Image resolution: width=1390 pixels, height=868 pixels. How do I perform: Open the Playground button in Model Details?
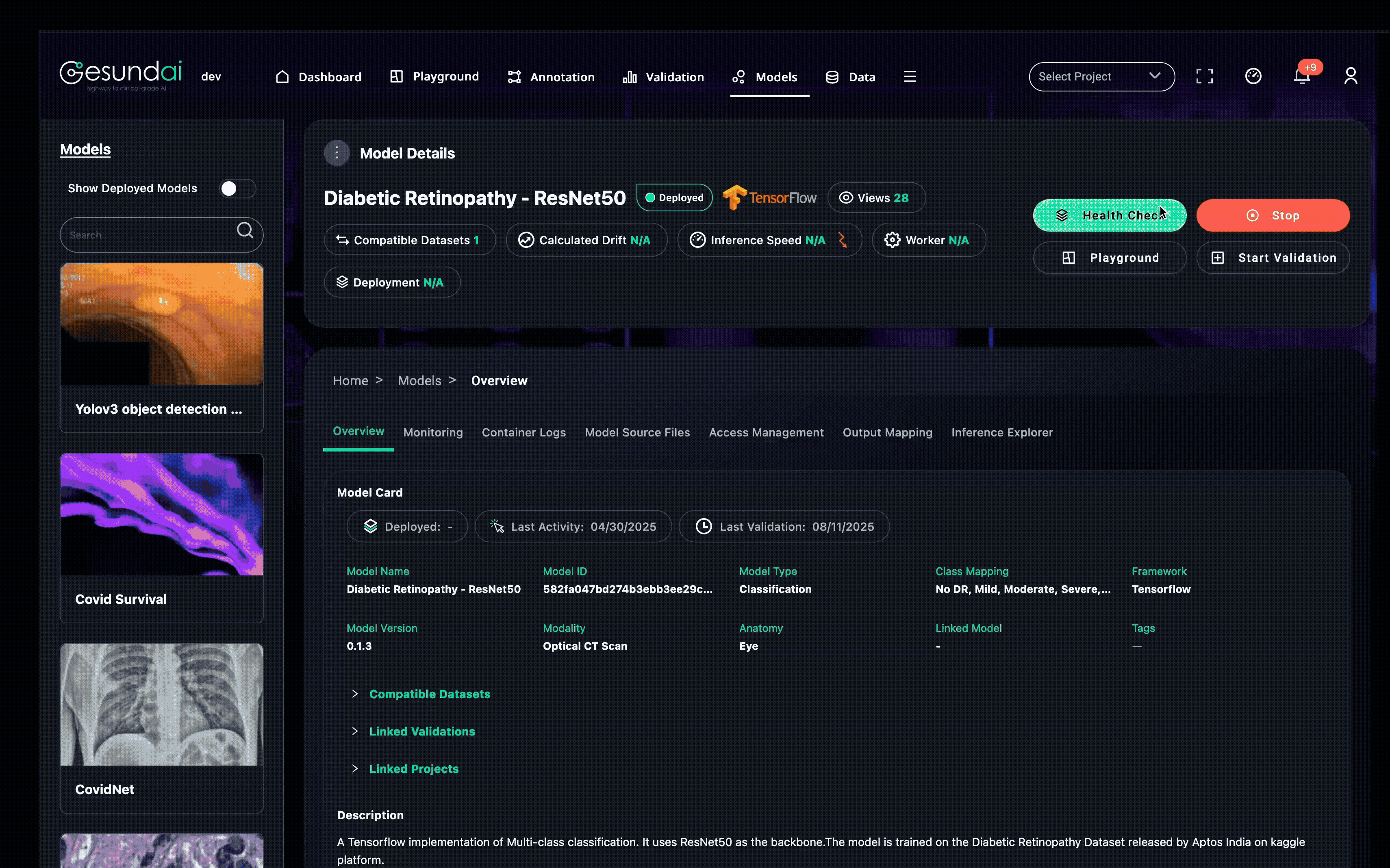point(1109,258)
